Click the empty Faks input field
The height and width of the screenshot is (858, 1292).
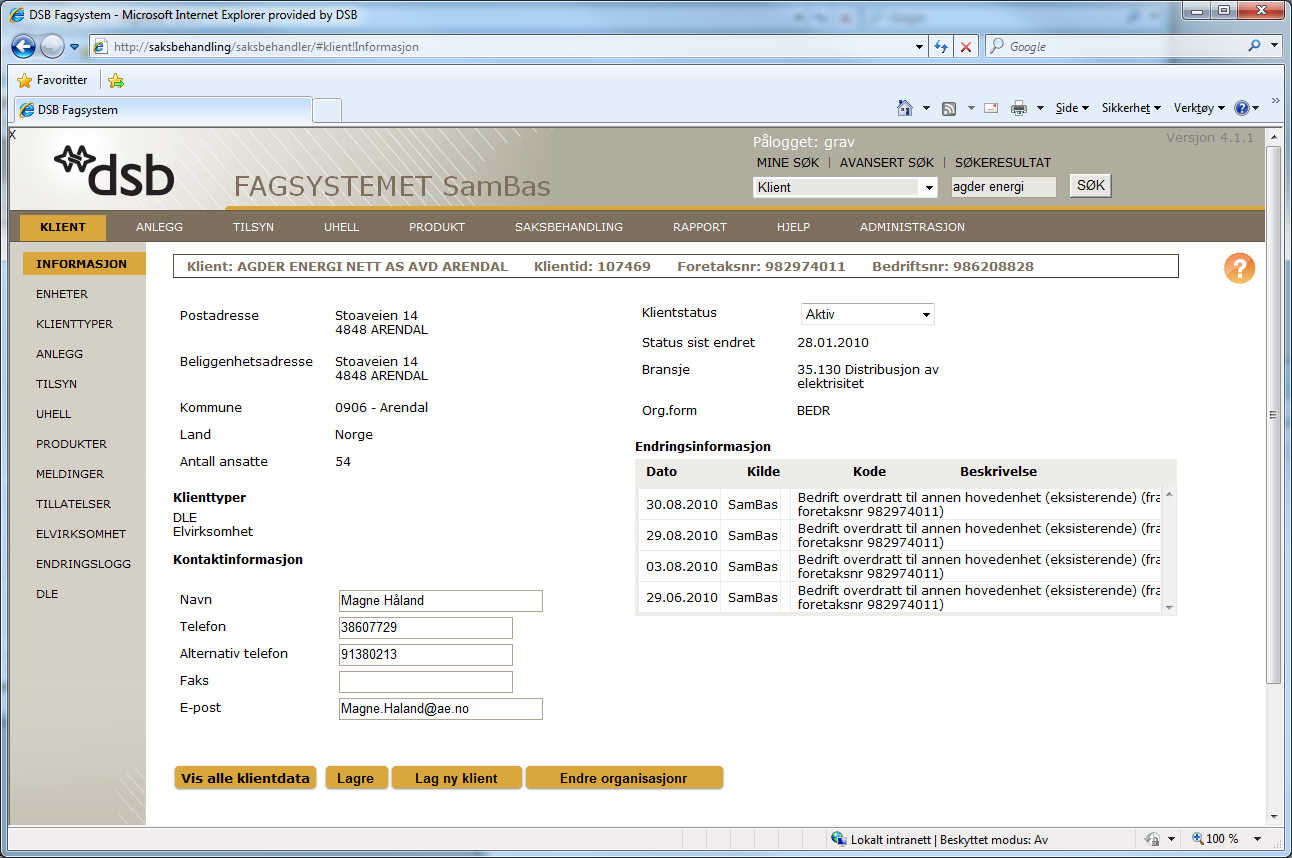(426, 682)
